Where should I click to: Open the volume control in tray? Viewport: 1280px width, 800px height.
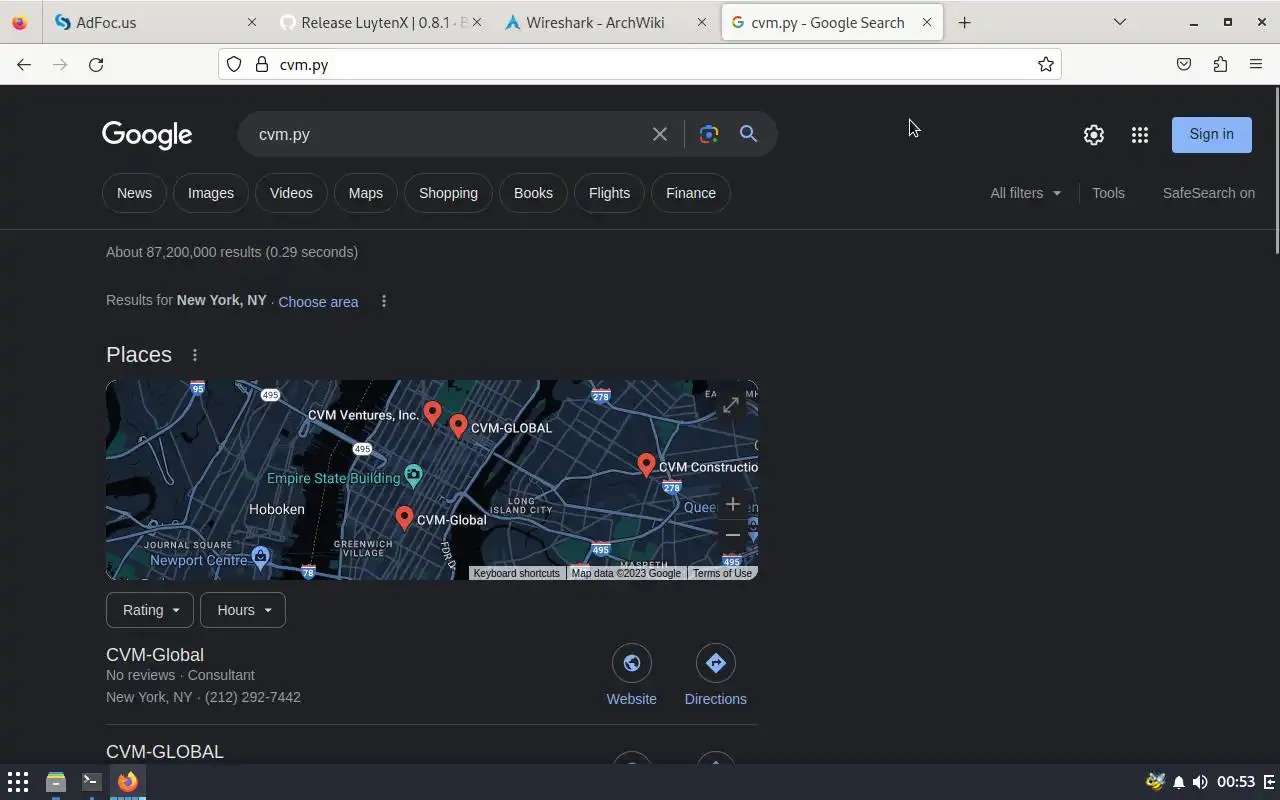coord(1200,782)
